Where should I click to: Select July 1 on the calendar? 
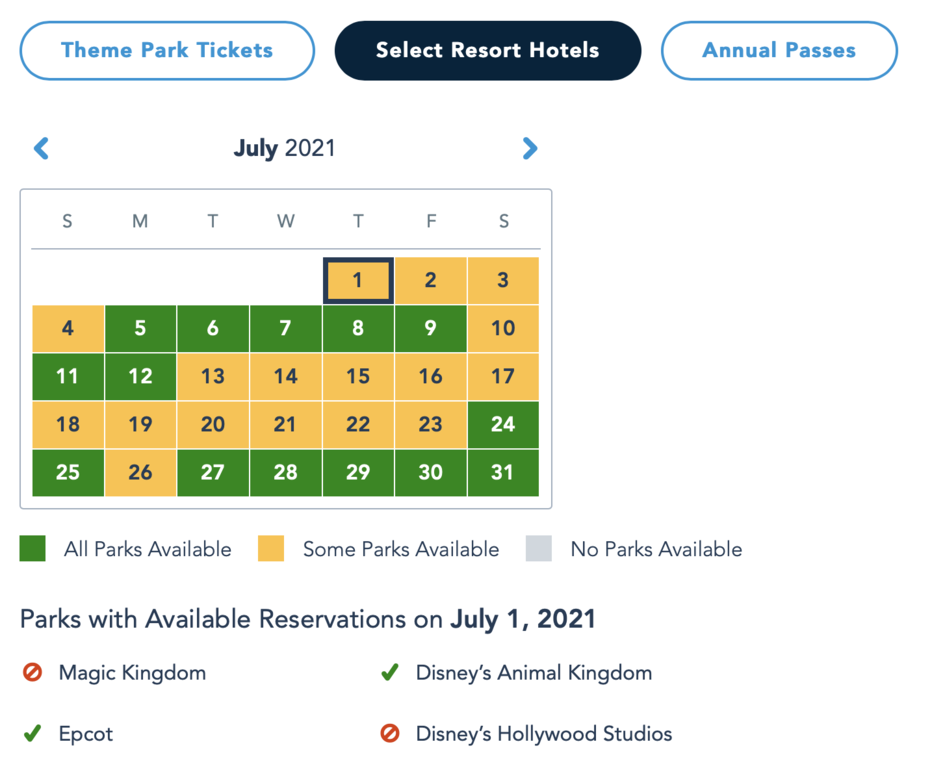358,280
